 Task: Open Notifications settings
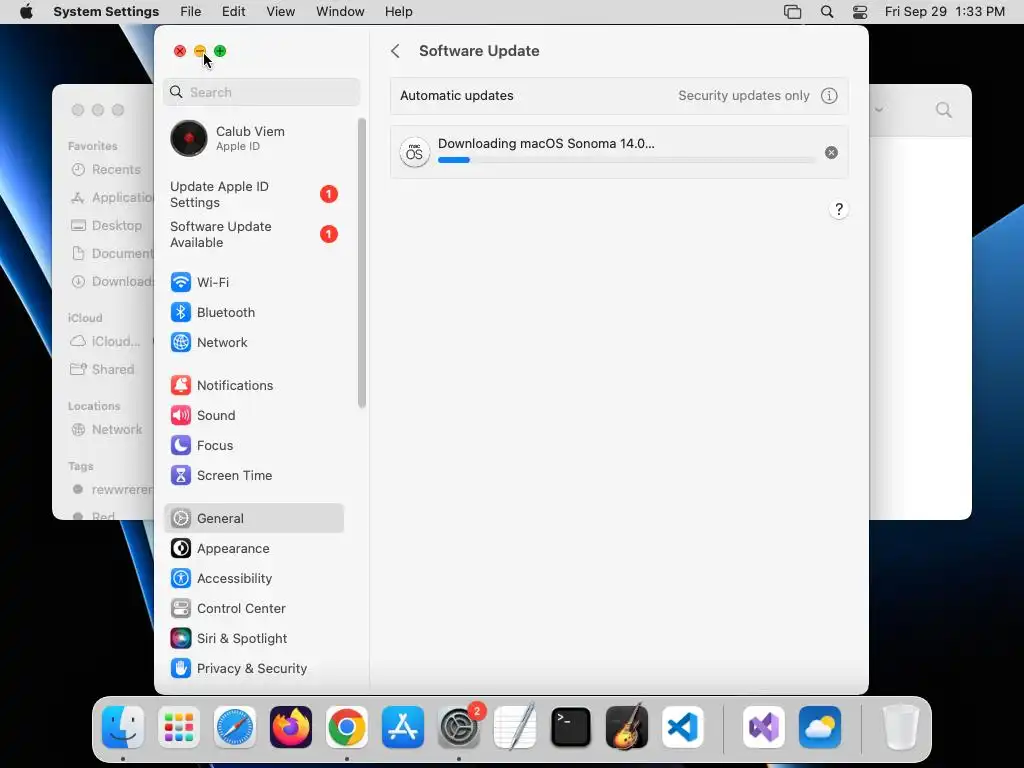tap(253, 385)
